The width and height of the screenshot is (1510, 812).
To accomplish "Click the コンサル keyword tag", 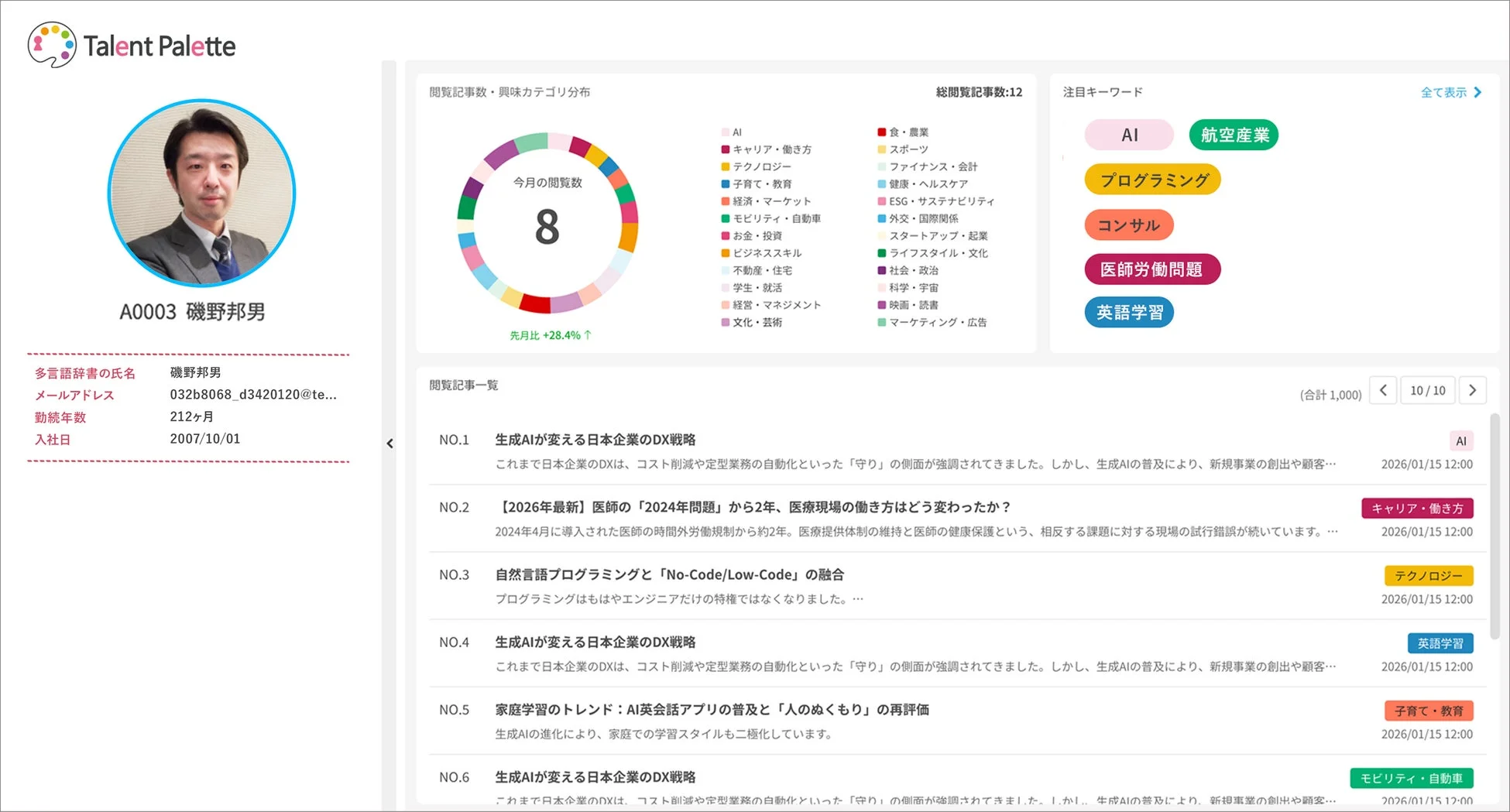I will pyautogui.click(x=1128, y=224).
